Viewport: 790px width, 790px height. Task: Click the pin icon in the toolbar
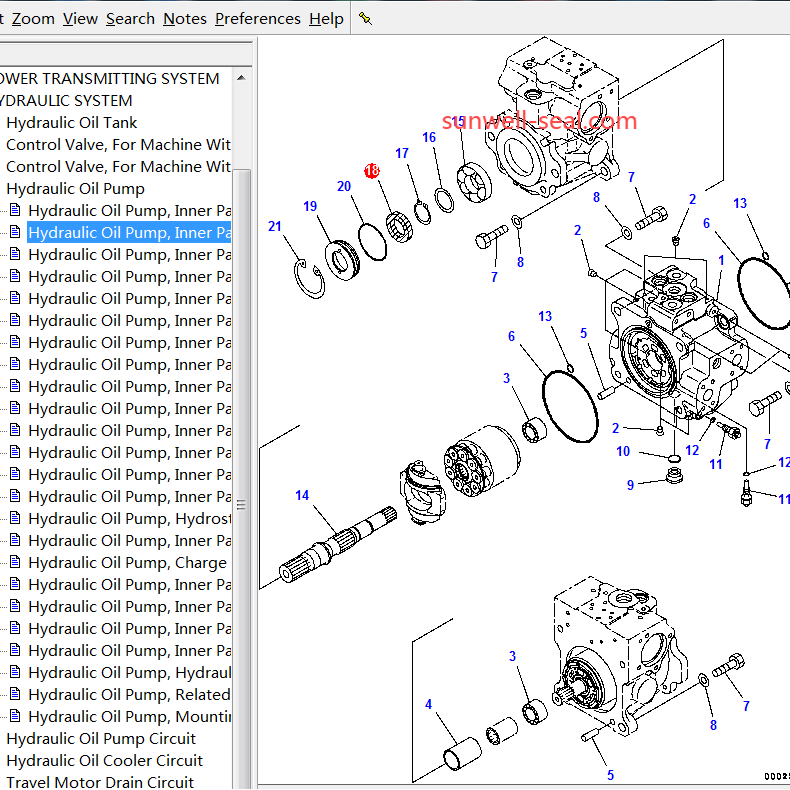pyautogui.click(x=365, y=18)
